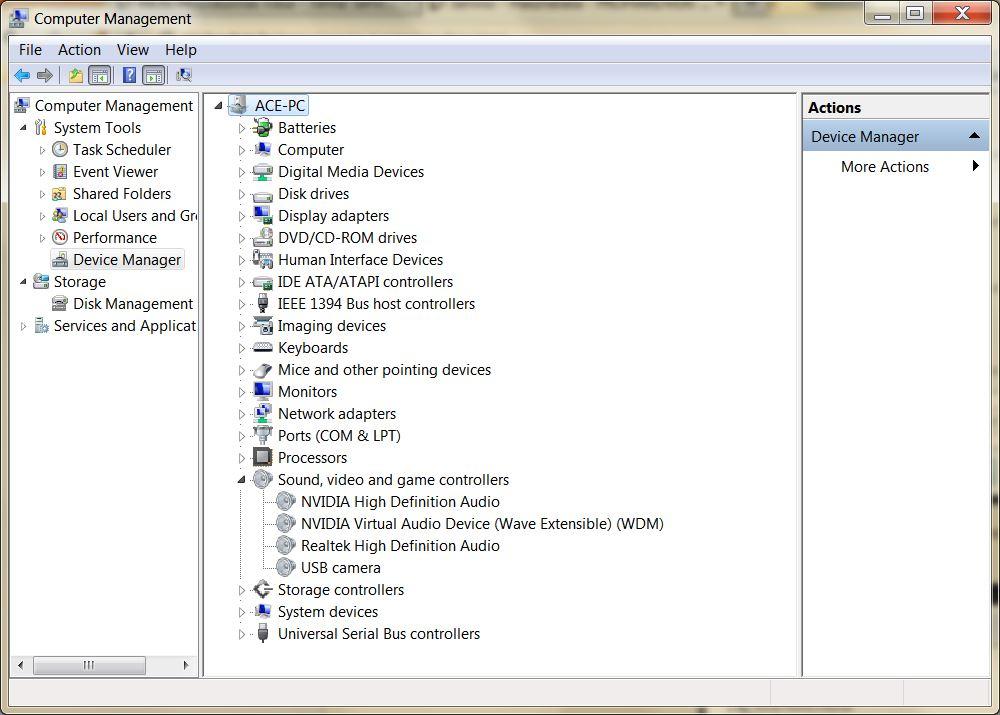Minimize the Computer Management window
Image resolution: width=1000 pixels, height=715 pixels.
coord(882,14)
